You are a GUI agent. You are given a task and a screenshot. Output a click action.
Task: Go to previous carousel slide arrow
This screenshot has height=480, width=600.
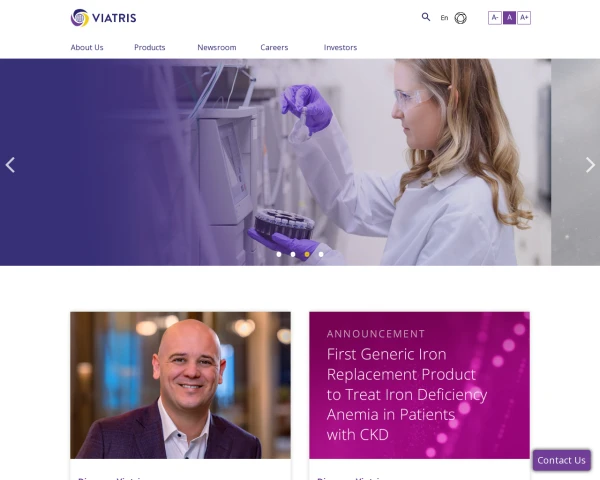[x=10, y=165]
